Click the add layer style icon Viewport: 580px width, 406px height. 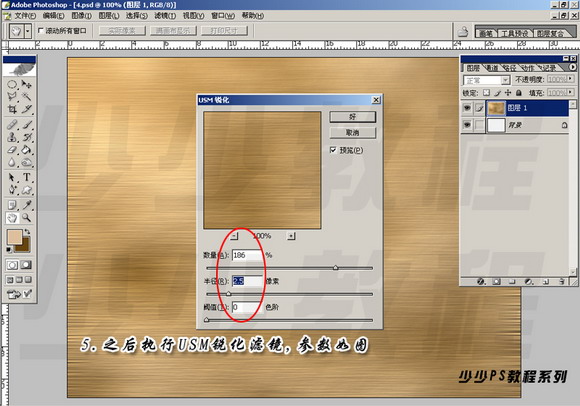pos(480,282)
